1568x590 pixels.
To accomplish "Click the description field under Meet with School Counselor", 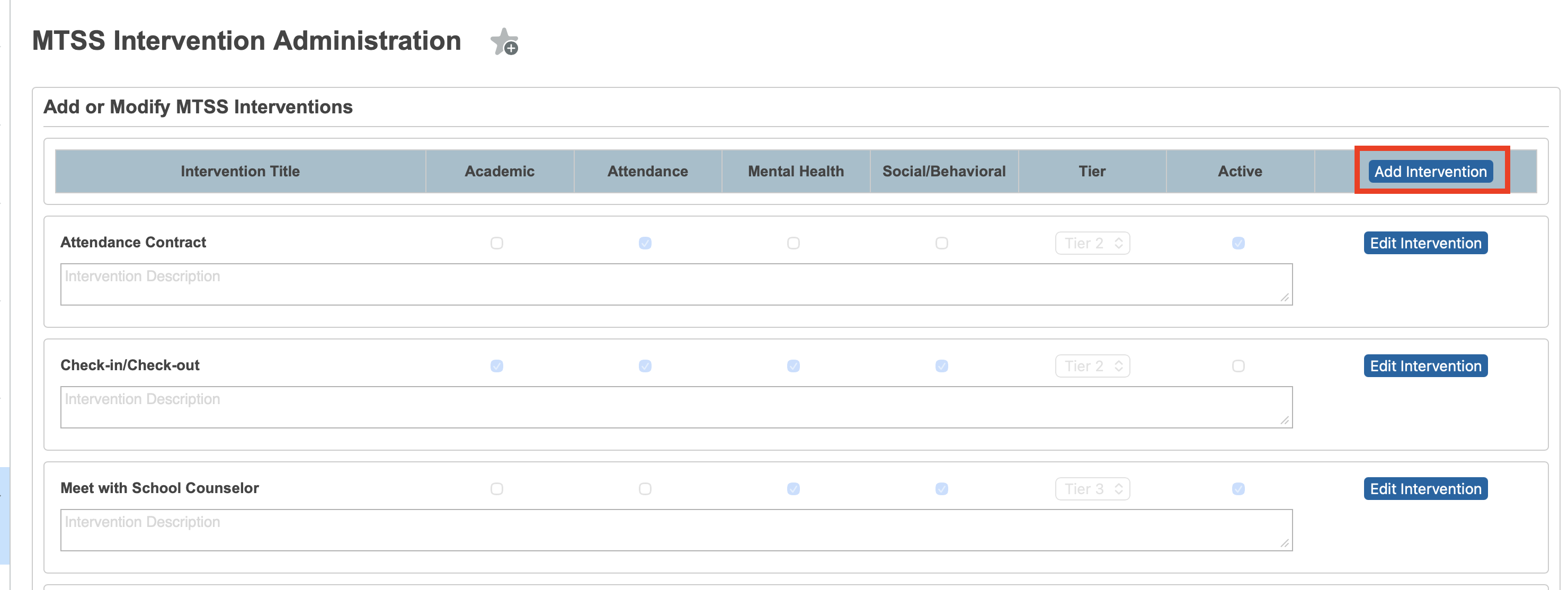I will click(x=675, y=529).
